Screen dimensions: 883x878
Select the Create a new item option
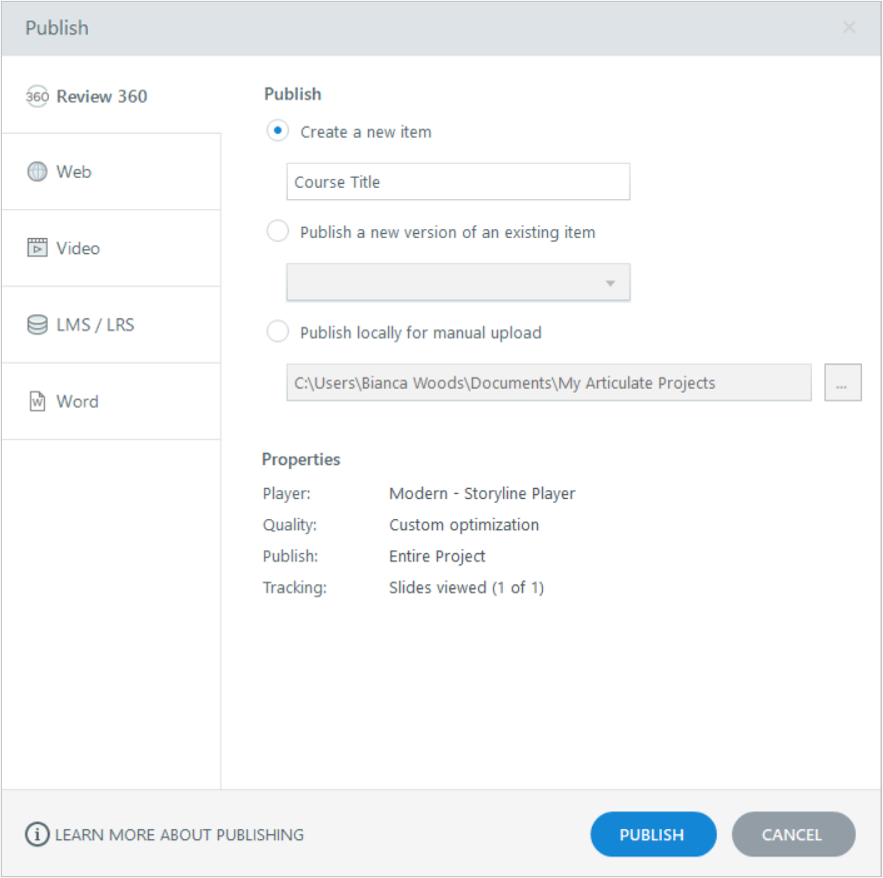tap(278, 131)
